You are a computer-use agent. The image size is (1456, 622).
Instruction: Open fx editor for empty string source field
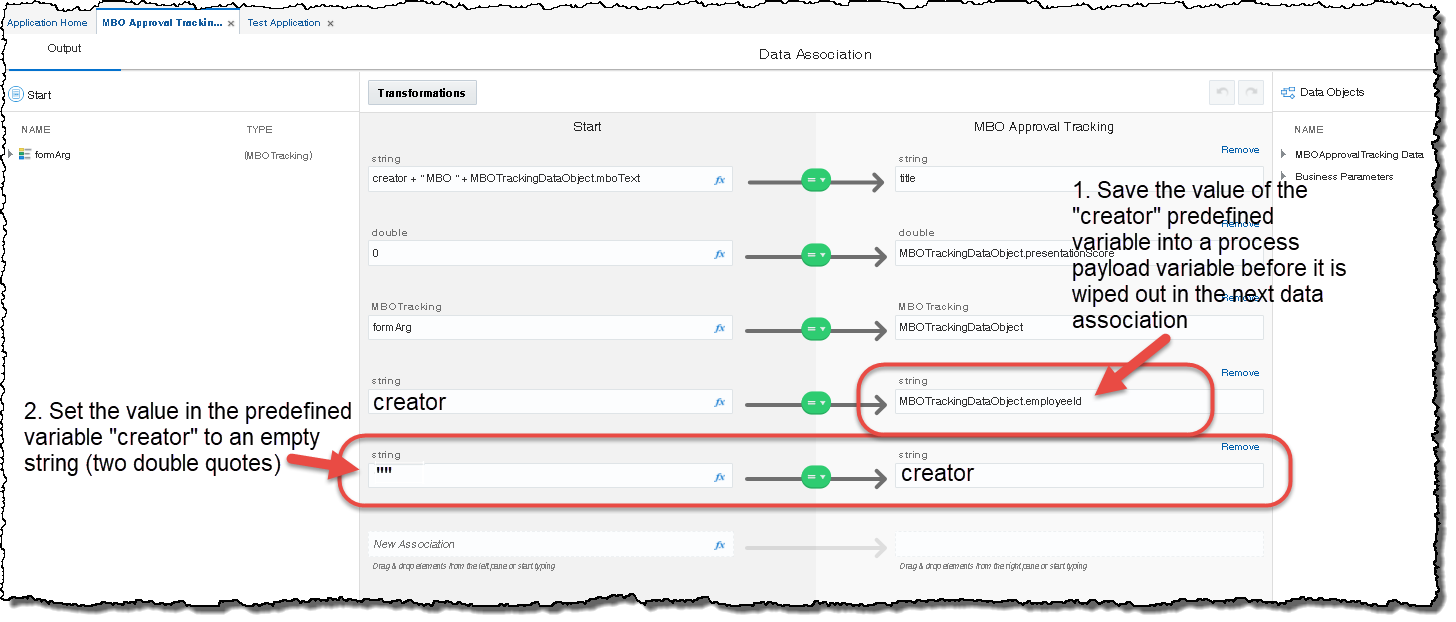pyautogui.click(x=719, y=477)
